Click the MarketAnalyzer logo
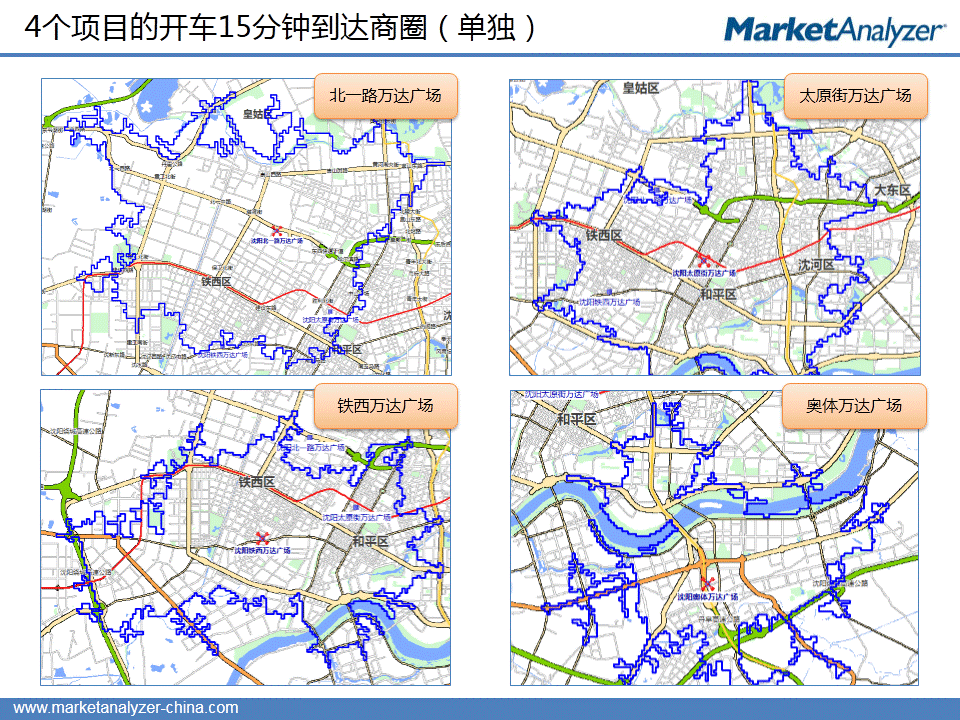960x720 pixels. coord(834,30)
